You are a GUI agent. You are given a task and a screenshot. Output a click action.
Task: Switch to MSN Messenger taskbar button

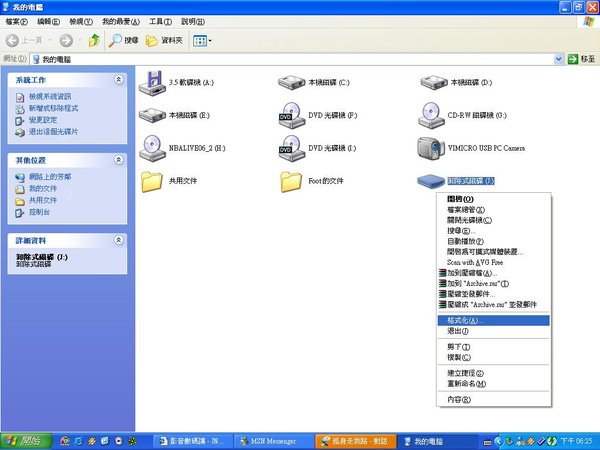(x=272, y=441)
